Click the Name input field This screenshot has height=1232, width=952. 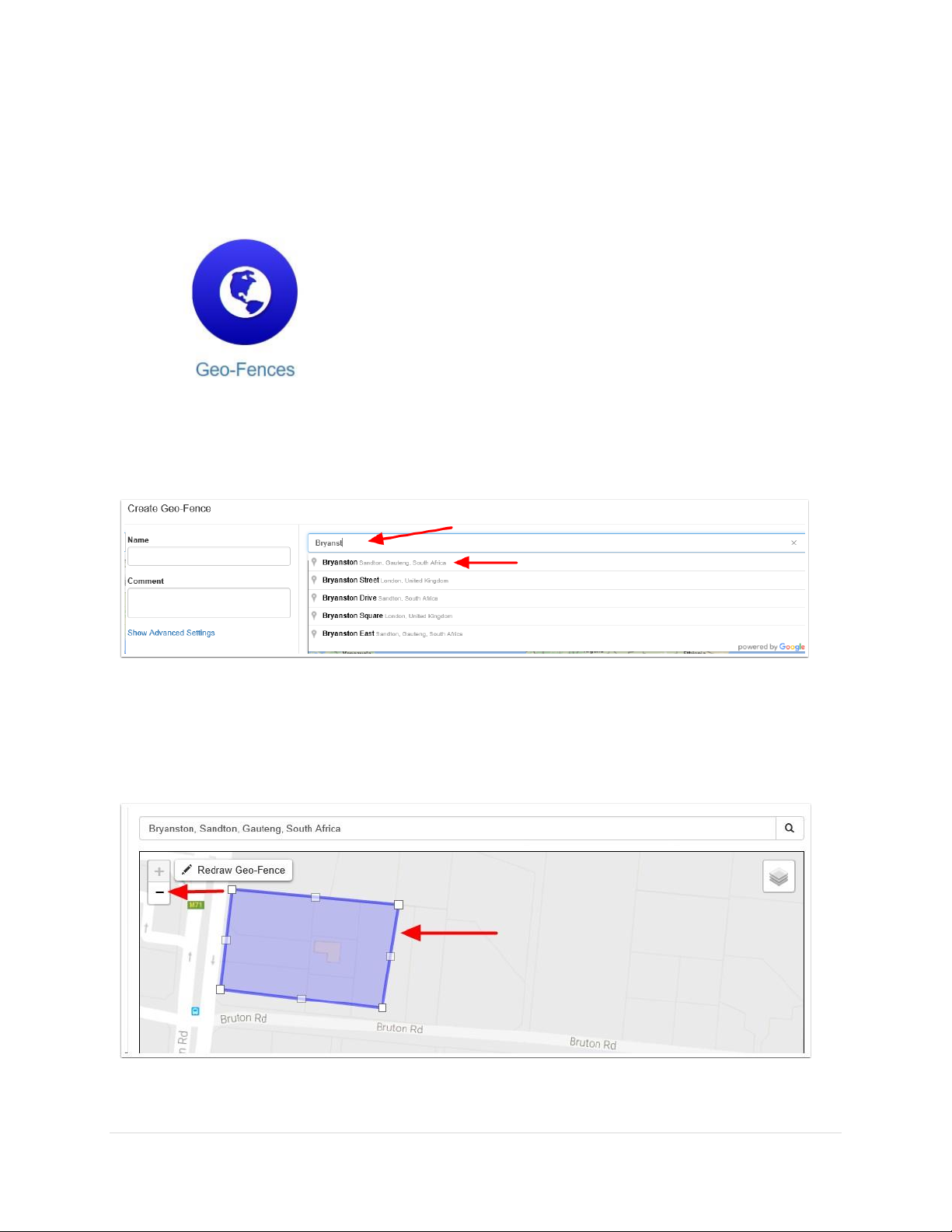coord(209,556)
